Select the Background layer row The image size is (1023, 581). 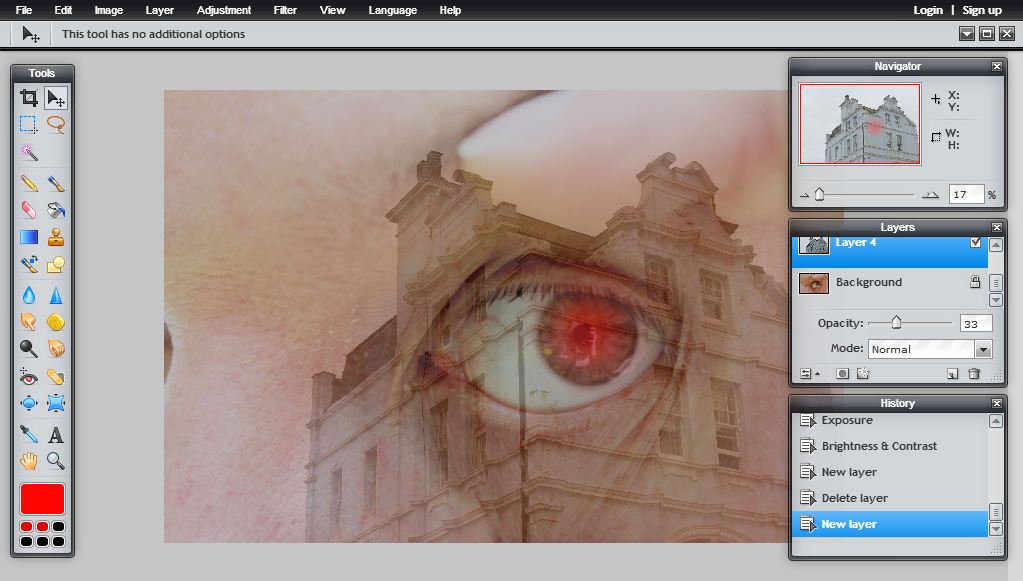(x=890, y=282)
